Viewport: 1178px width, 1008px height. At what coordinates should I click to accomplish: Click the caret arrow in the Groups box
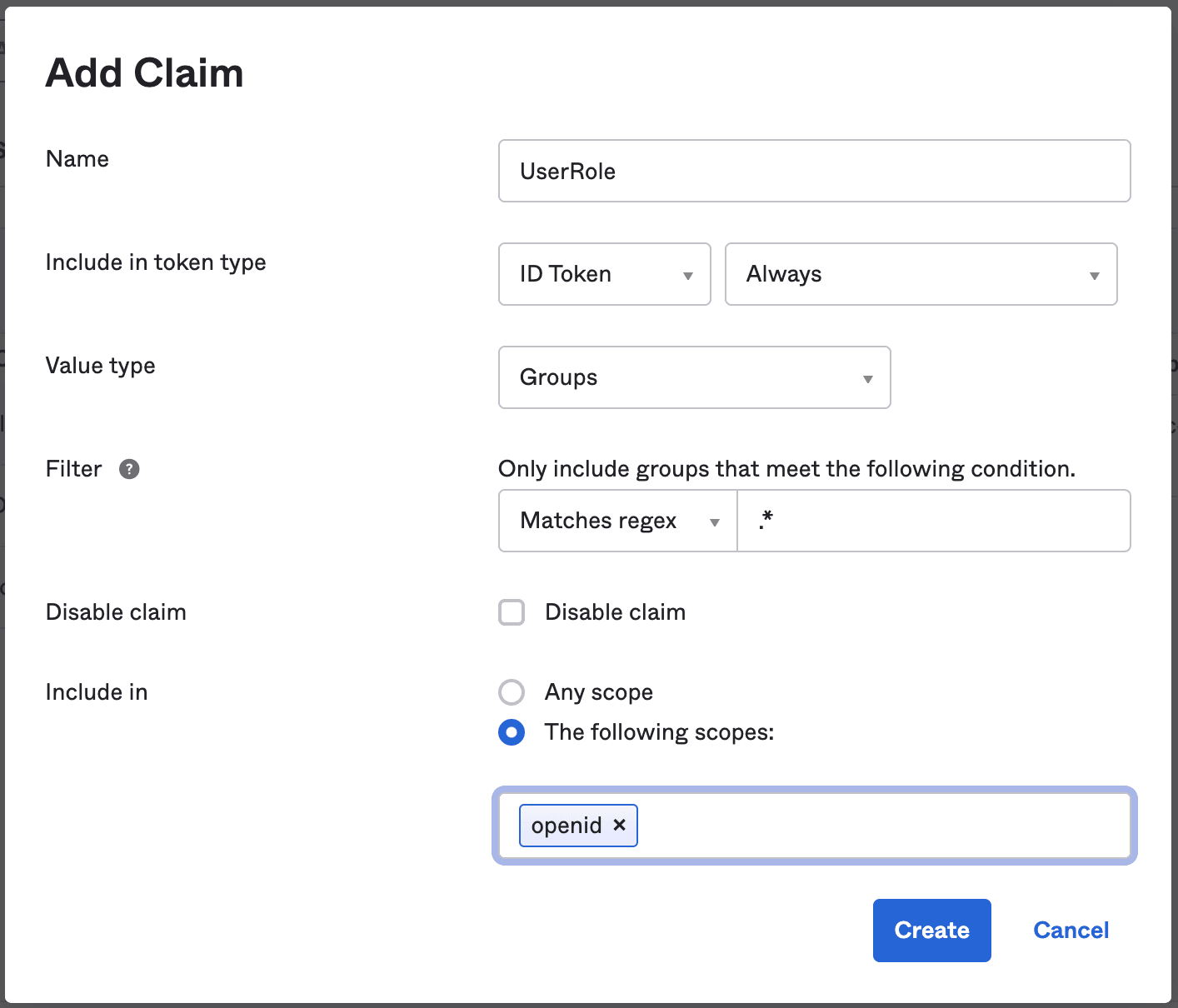[867, 379]
